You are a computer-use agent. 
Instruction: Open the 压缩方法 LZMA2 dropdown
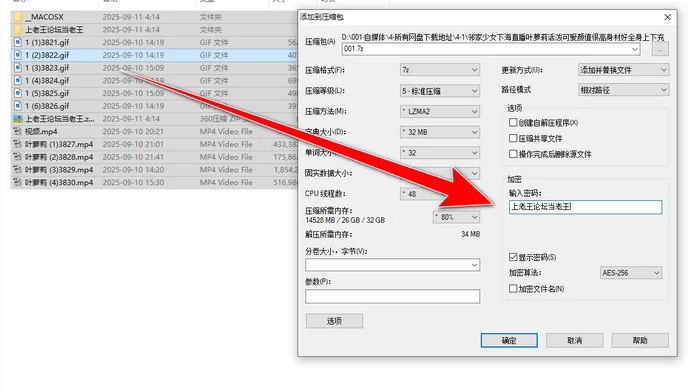click(440, 111)
